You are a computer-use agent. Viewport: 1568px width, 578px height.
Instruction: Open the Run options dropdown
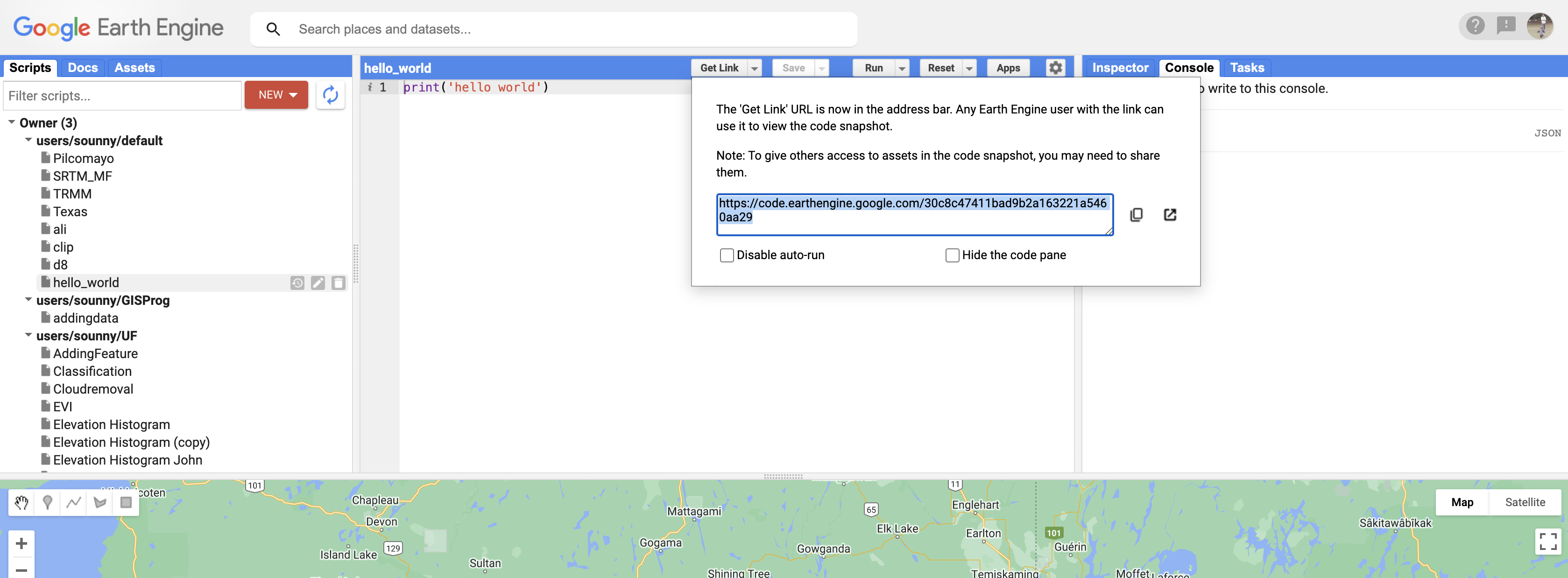tap(902, 68)
